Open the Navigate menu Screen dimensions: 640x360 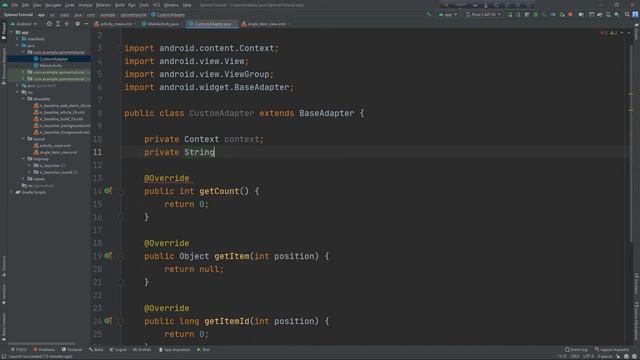point(53,5)
